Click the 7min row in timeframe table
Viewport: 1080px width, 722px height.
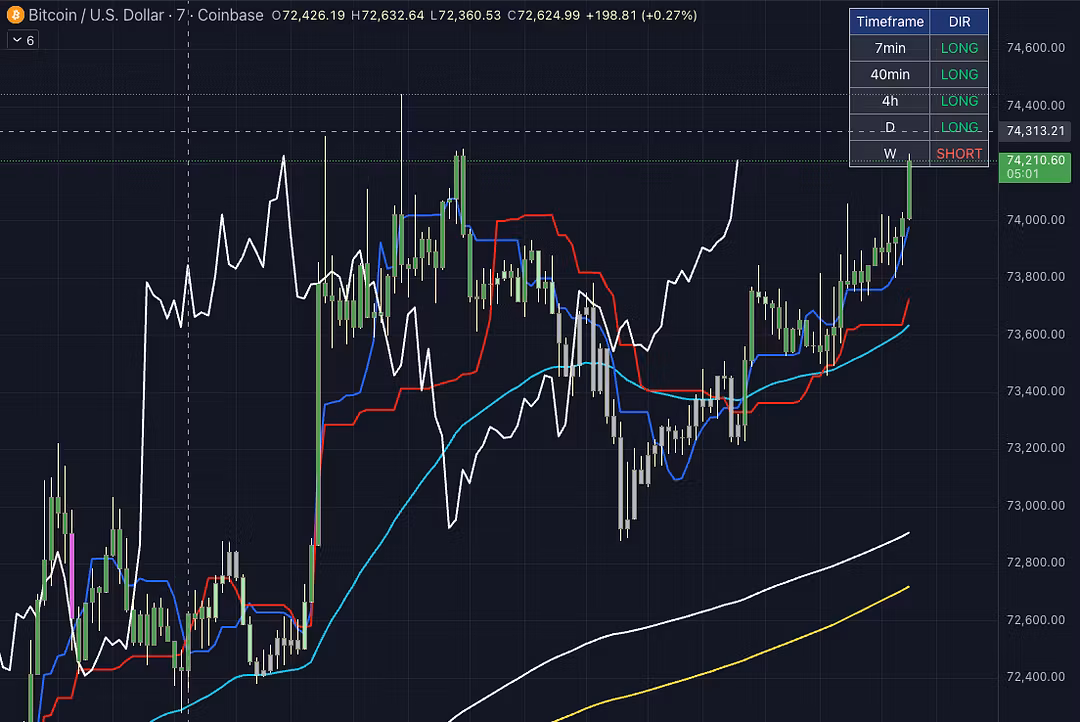coord(889,48)
